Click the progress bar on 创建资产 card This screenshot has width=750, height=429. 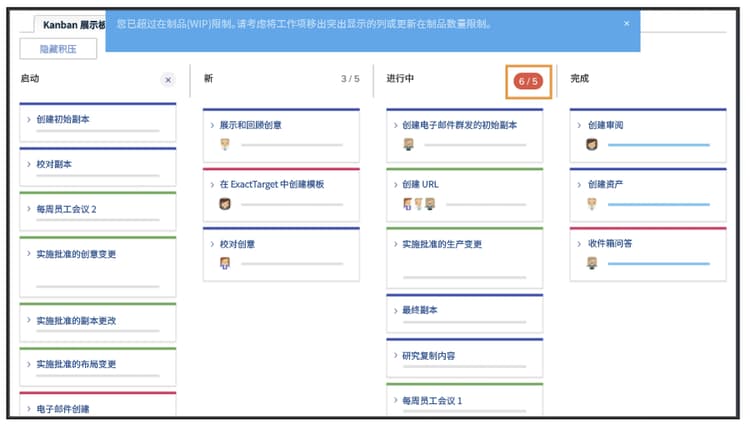[659, 205]
